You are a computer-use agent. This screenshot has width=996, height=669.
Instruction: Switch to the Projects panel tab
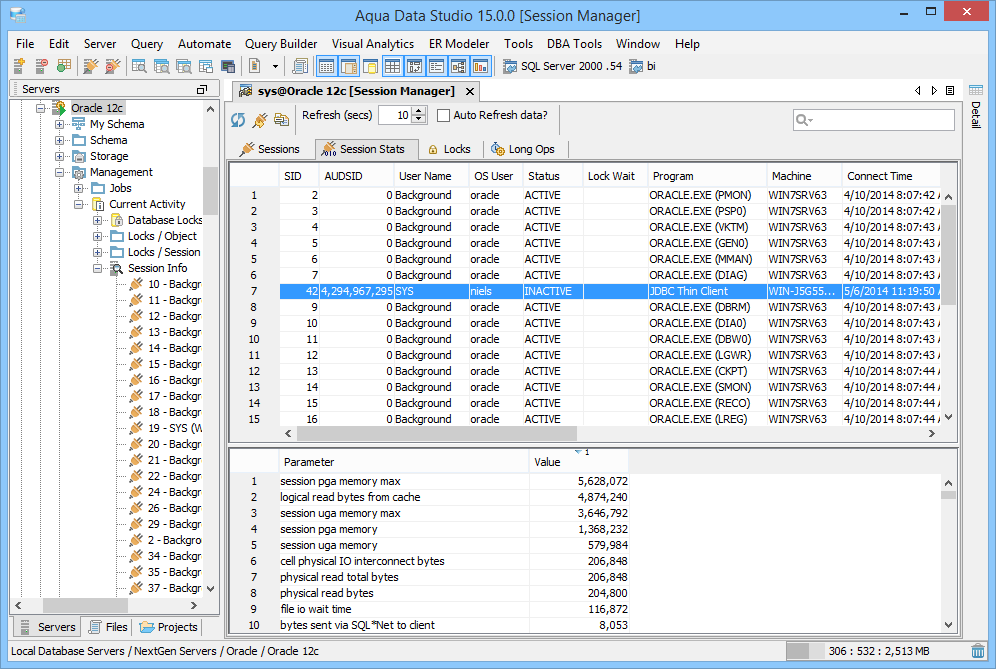[168, 627]
